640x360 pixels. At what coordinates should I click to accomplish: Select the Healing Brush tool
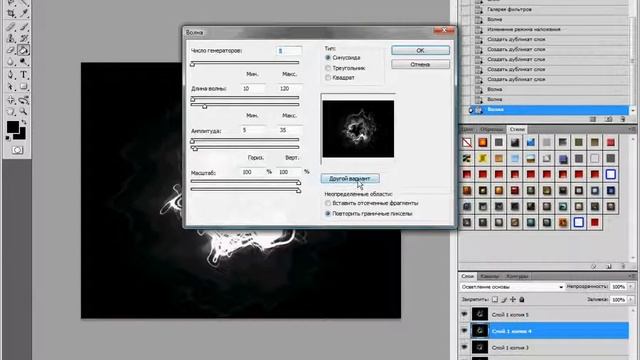point(11,27)
